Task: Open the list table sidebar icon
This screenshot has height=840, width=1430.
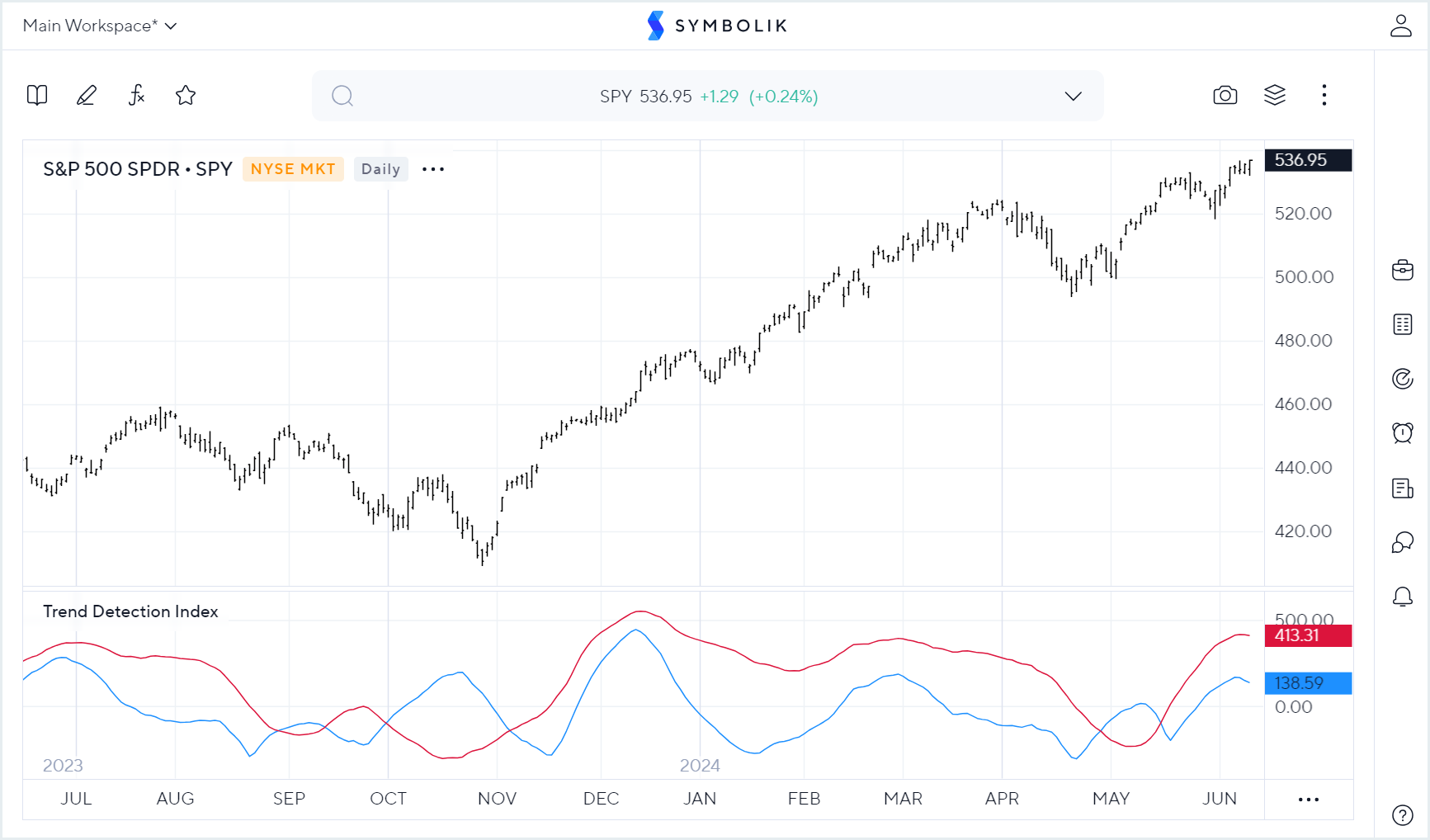Action: click(x=1403, y=324)
